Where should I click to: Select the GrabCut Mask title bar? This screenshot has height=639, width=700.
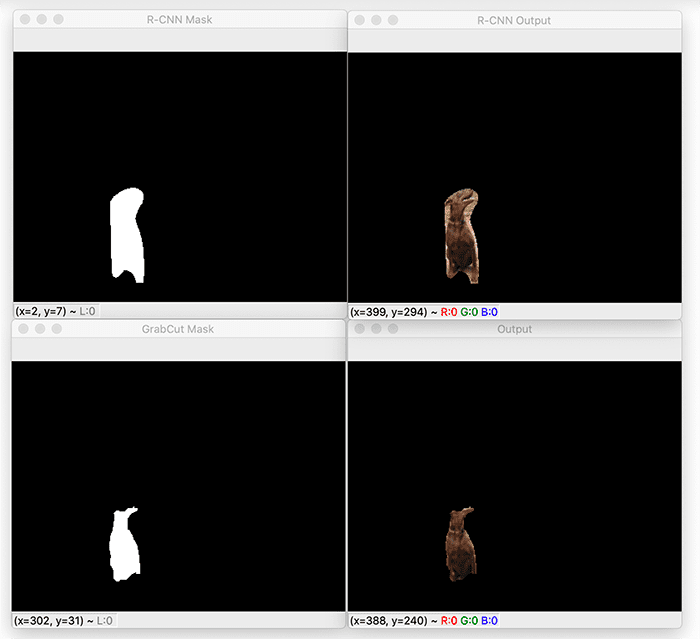(180, 328)
